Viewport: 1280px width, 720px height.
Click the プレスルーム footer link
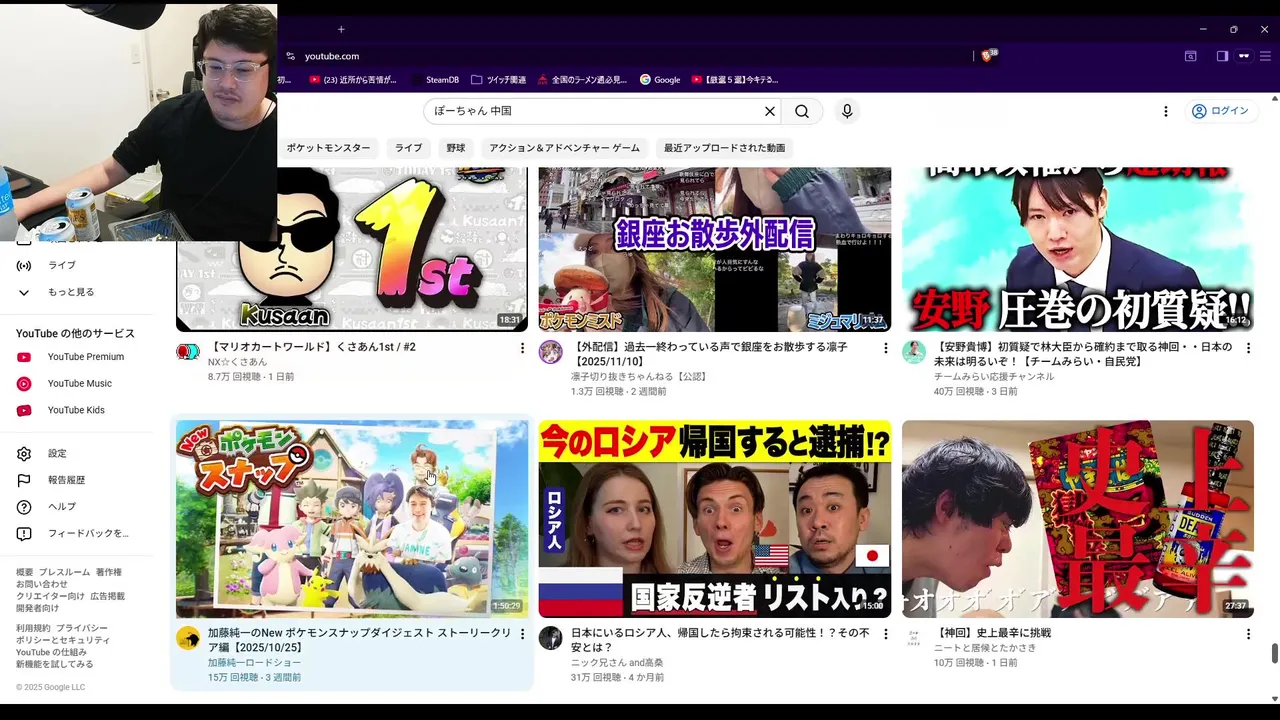pyautogui.click(x=64, y=572)
